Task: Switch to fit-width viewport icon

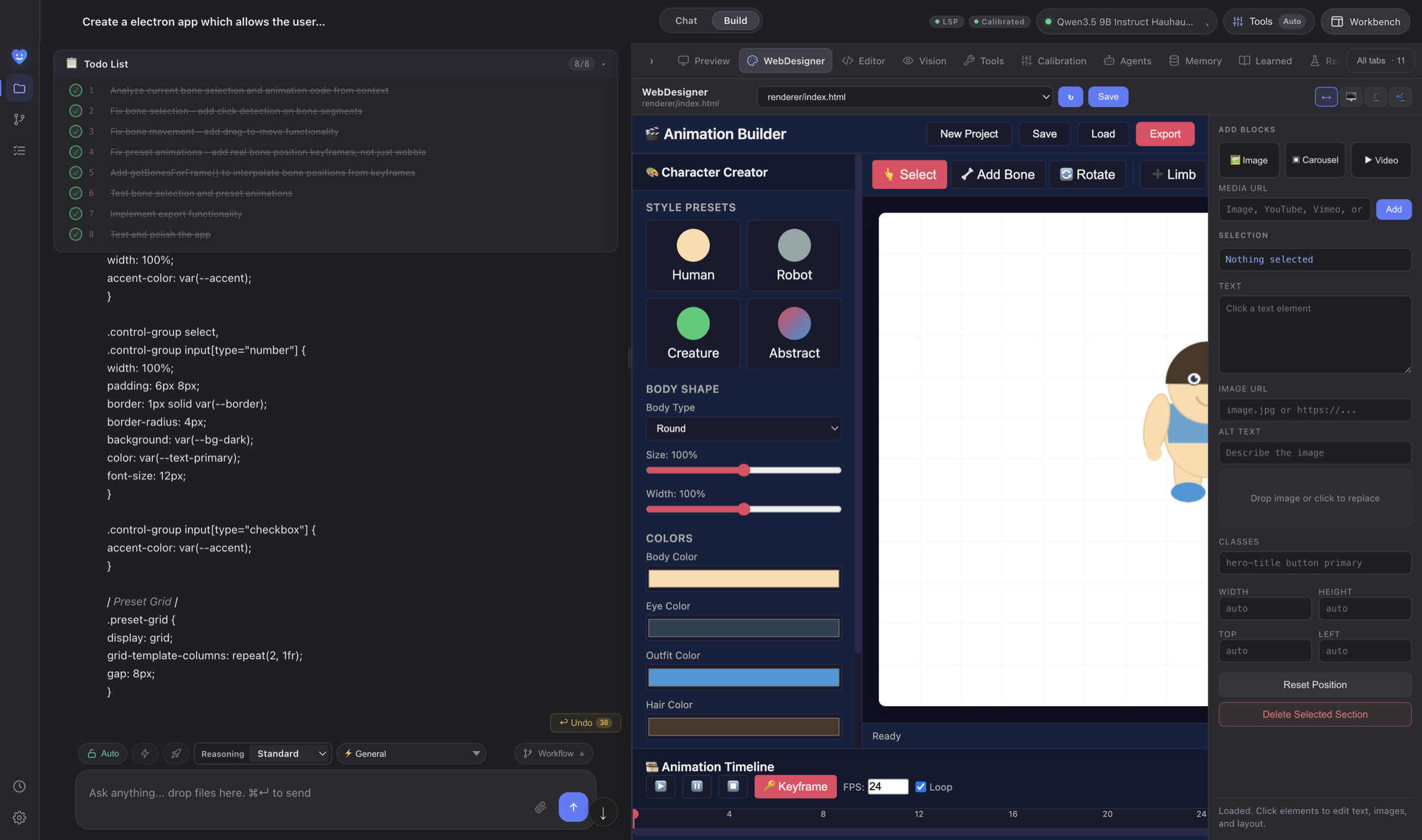Action: 1326,97
